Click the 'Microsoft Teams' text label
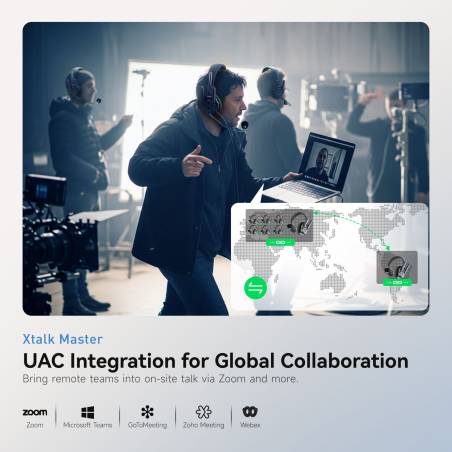The width and height of the screenshot is (452, 452). (x=88, y=425)
